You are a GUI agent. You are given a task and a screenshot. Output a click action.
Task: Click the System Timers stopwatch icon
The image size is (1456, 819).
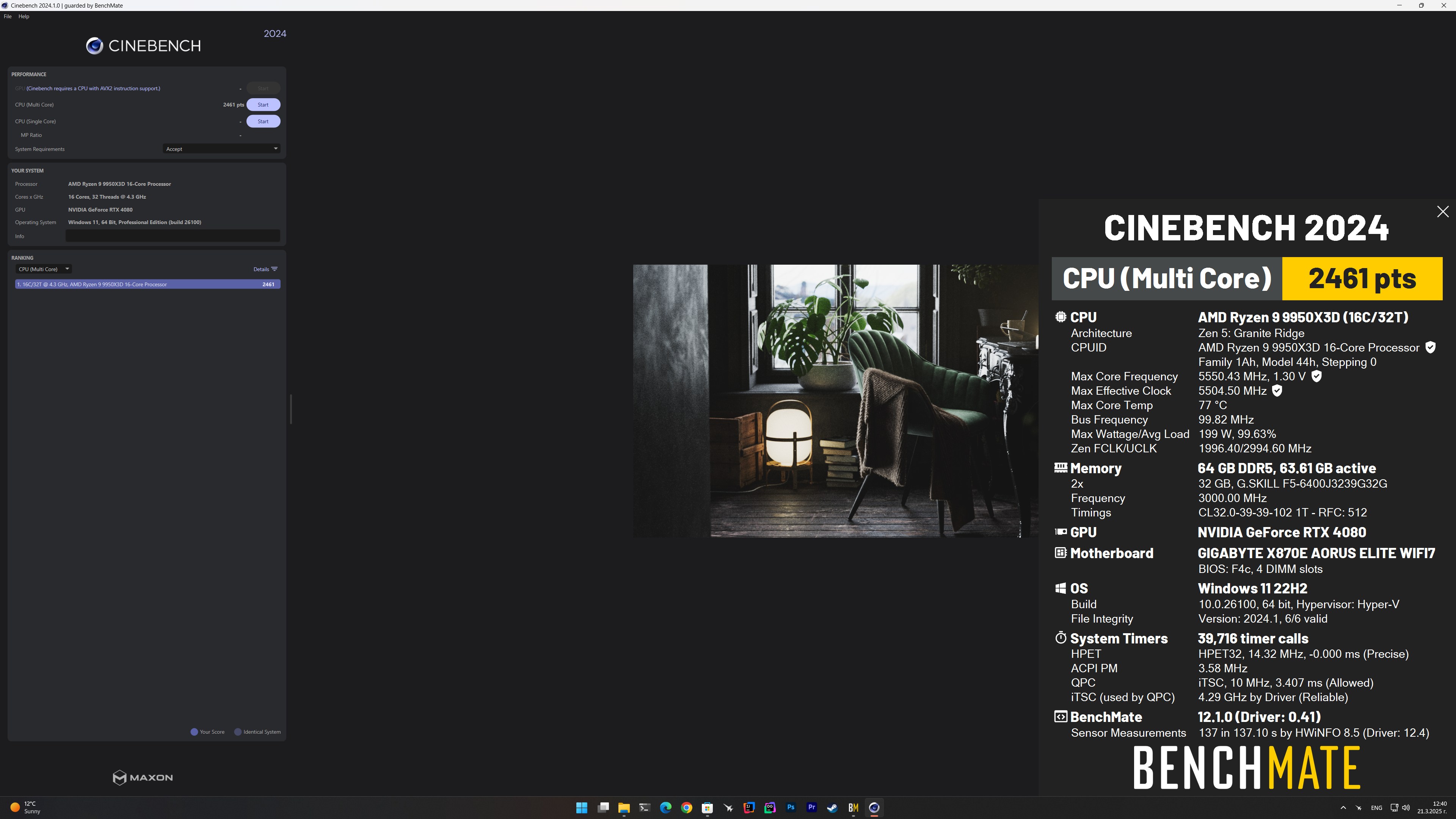click(1061, 638)
